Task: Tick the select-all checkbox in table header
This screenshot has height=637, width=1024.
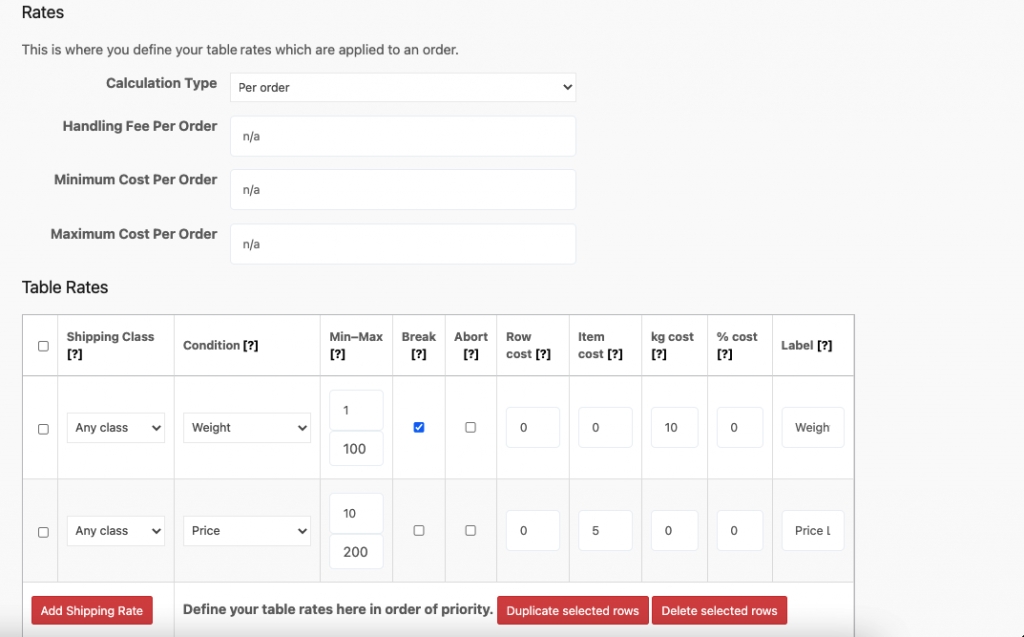Action: point(43,346)
